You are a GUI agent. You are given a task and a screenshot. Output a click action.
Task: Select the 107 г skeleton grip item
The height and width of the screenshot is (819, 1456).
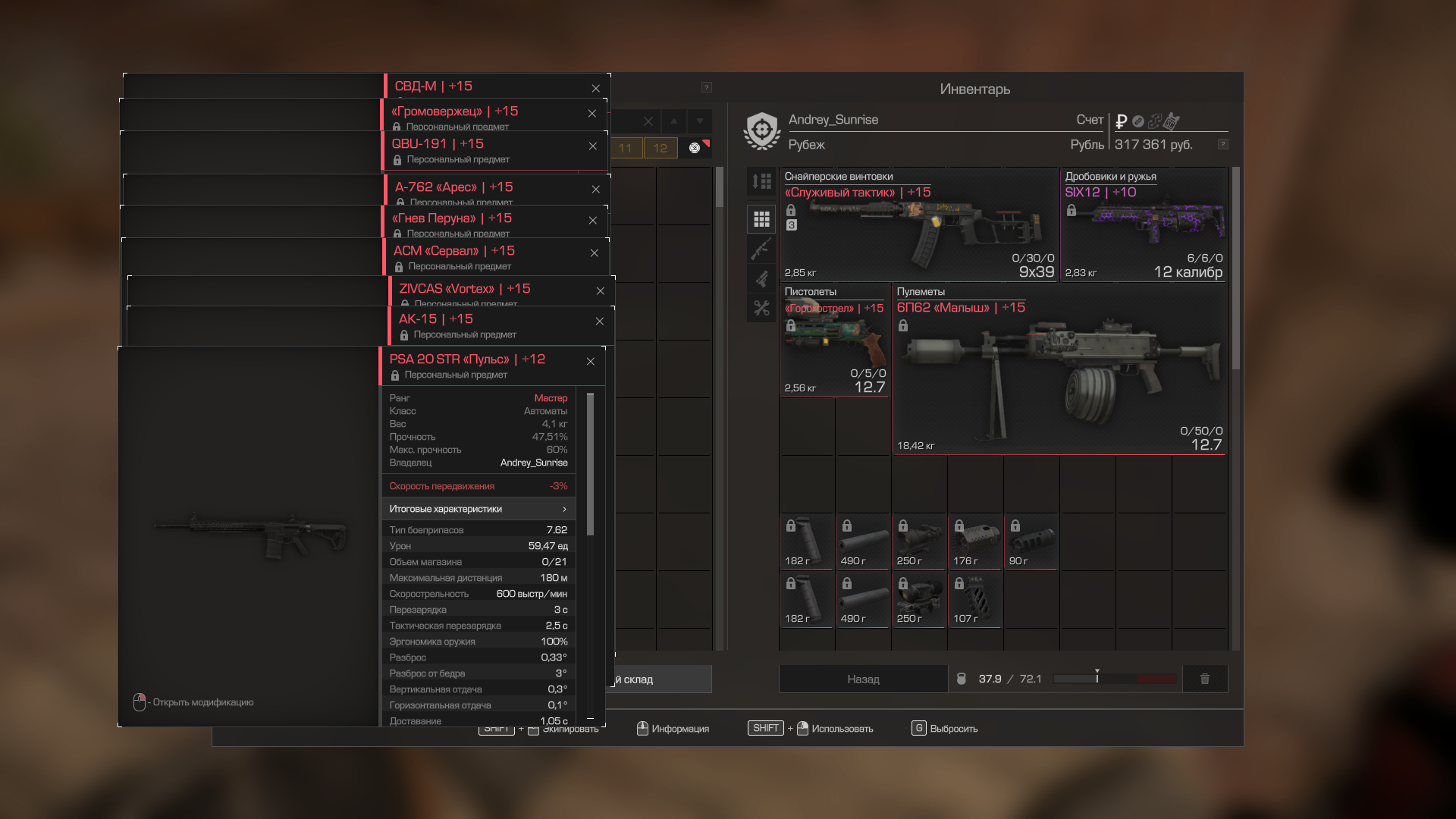(975, 600)
